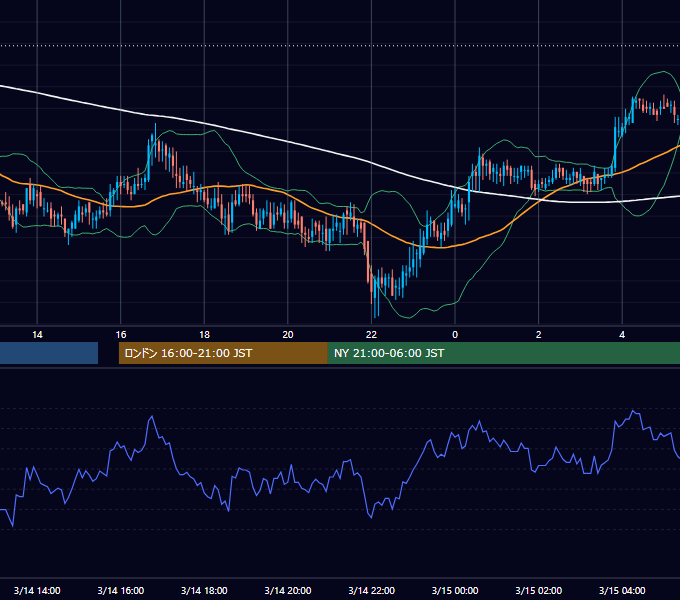Click the 3/15 00:00 time label
This screenshot has width=680, height=600.
click(x=455, y=590)
